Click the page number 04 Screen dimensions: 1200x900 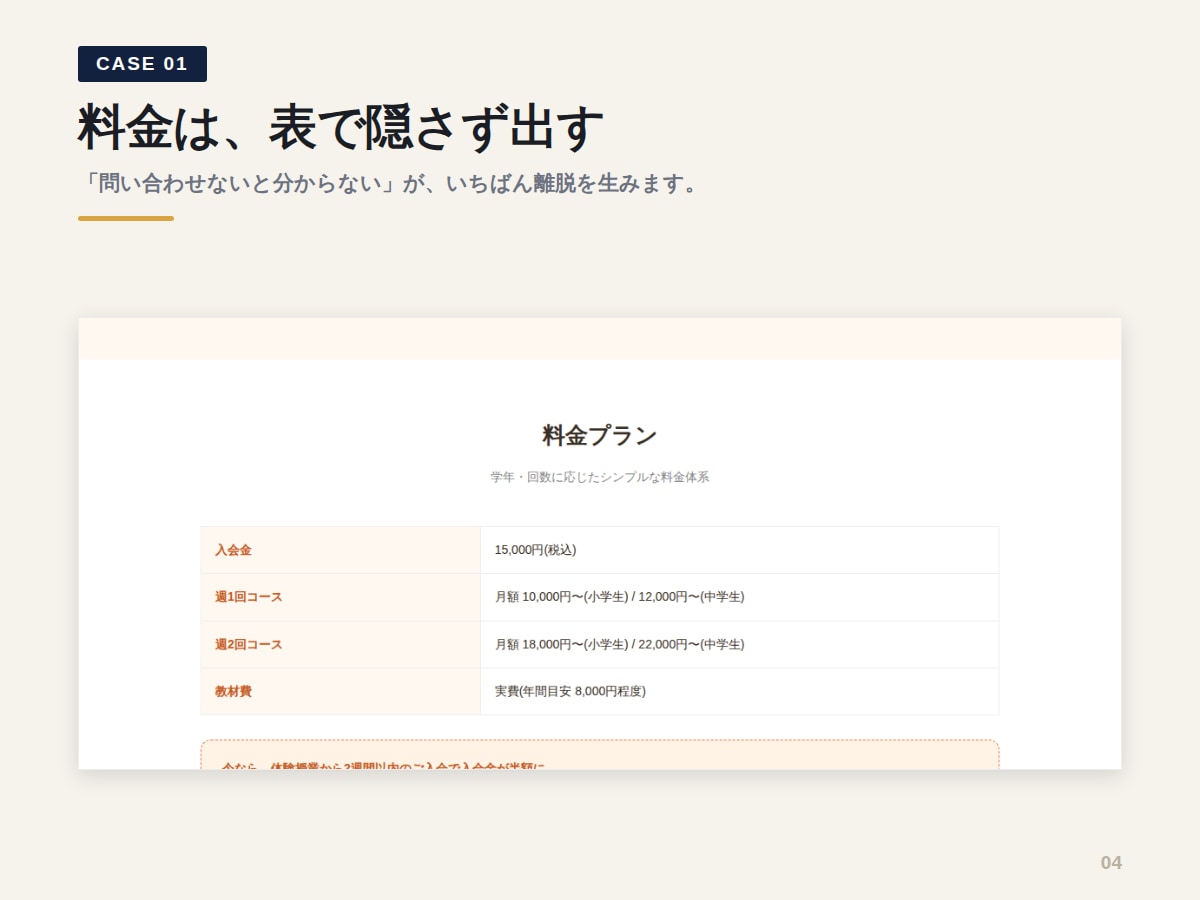point(1111,863)
